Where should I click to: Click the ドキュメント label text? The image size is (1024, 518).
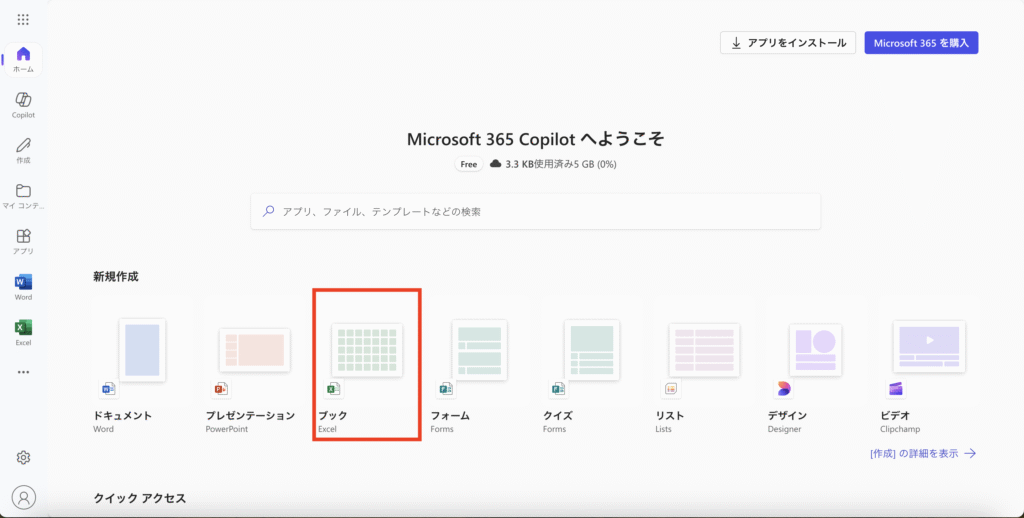coord(123,415)
